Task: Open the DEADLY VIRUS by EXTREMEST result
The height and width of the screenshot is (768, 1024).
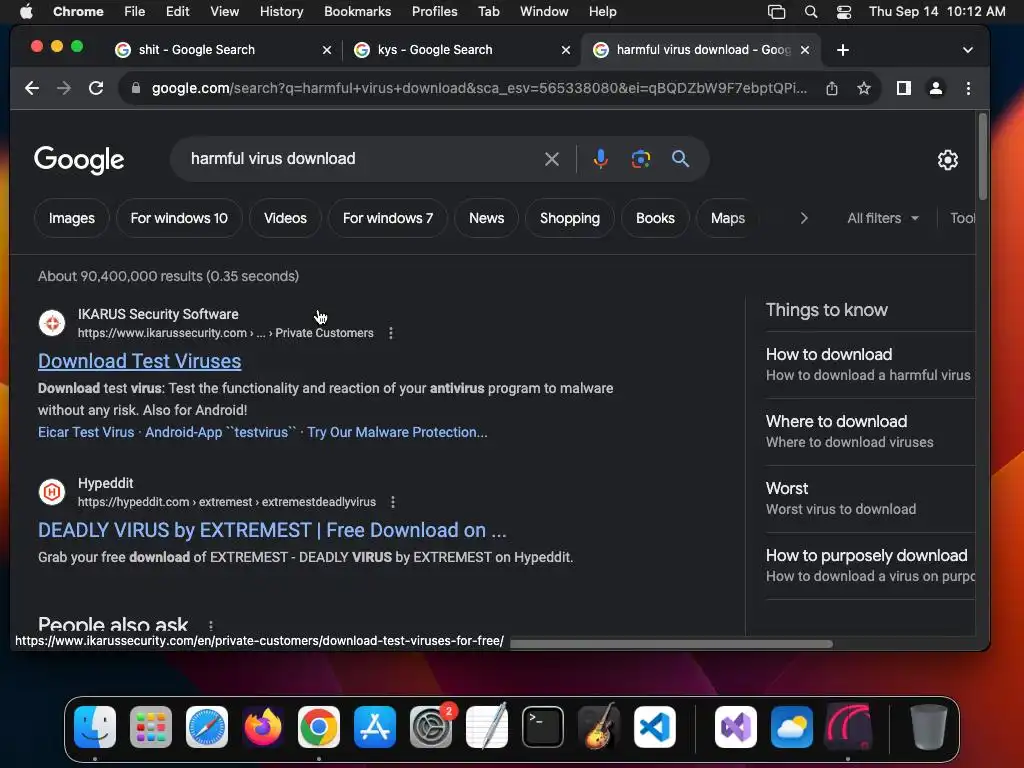Action: (272, 530)
